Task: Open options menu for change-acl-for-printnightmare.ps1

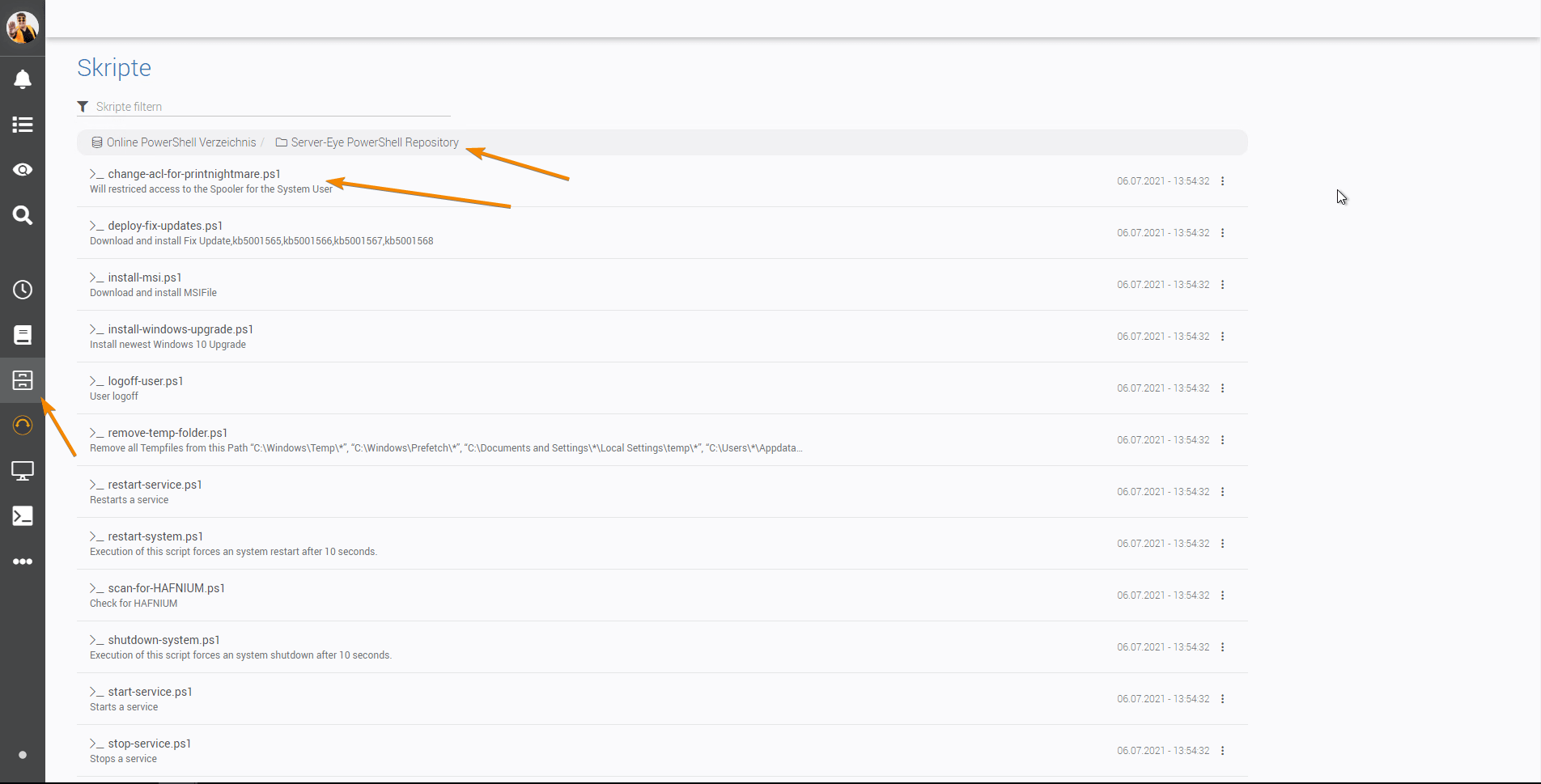Action: tap(1222, 181)
